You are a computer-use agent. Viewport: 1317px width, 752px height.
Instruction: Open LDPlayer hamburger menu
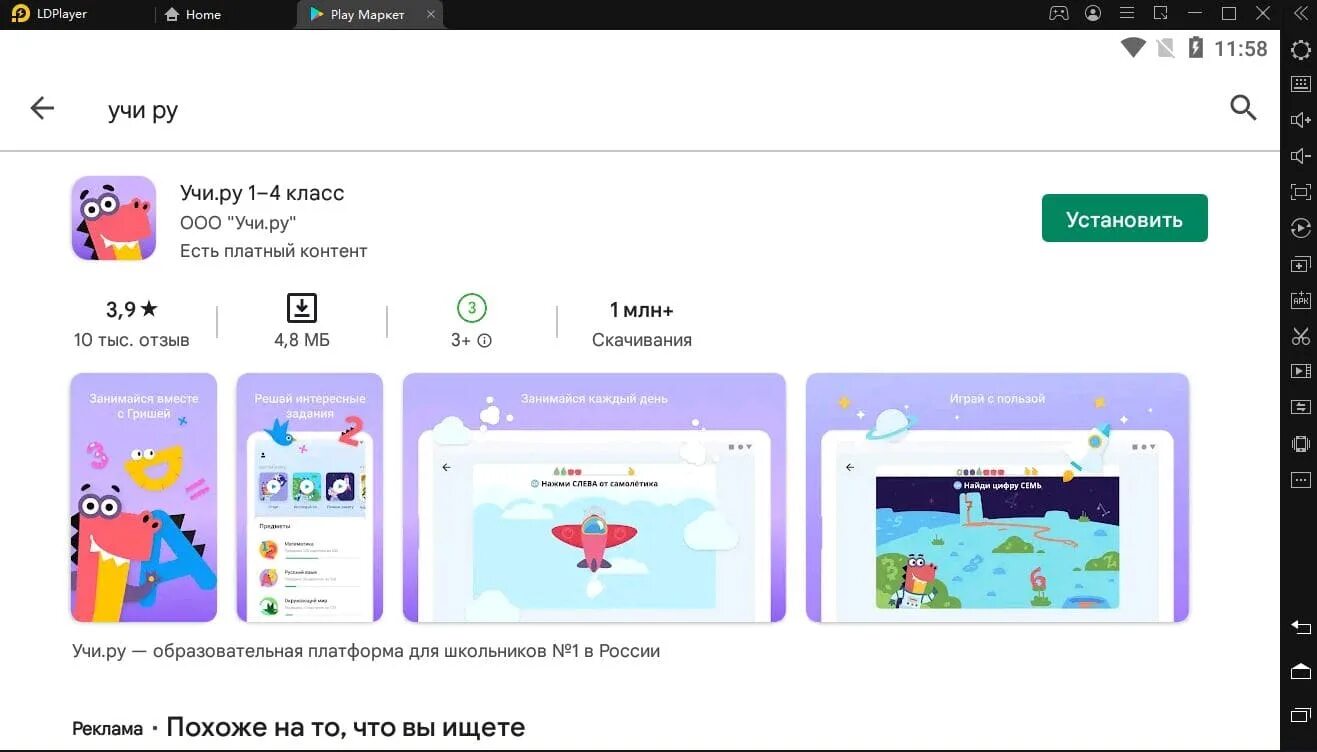click(x=1126, y=14)
